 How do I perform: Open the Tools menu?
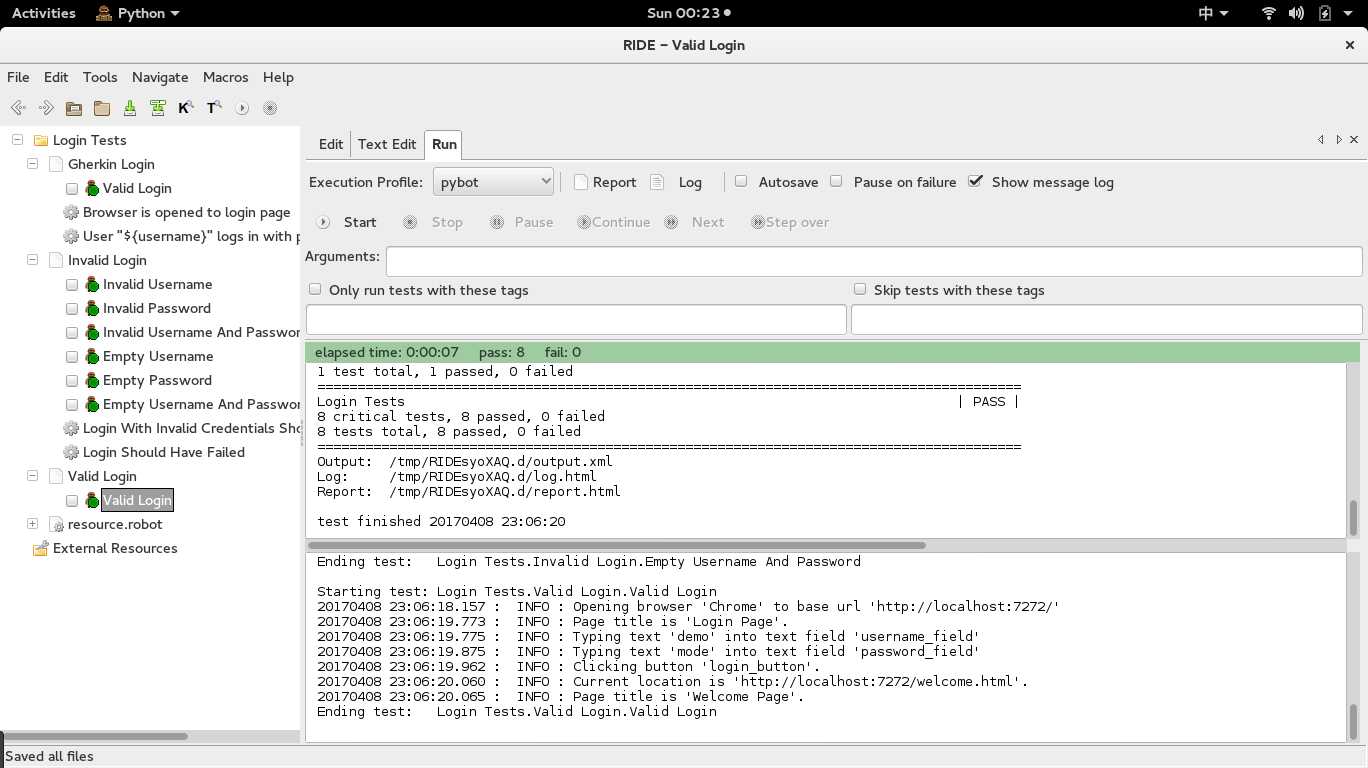pos(100,77)
